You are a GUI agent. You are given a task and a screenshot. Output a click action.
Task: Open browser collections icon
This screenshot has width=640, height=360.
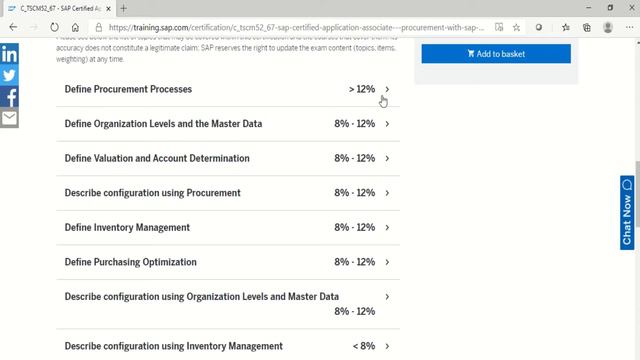tap(587, 27)
